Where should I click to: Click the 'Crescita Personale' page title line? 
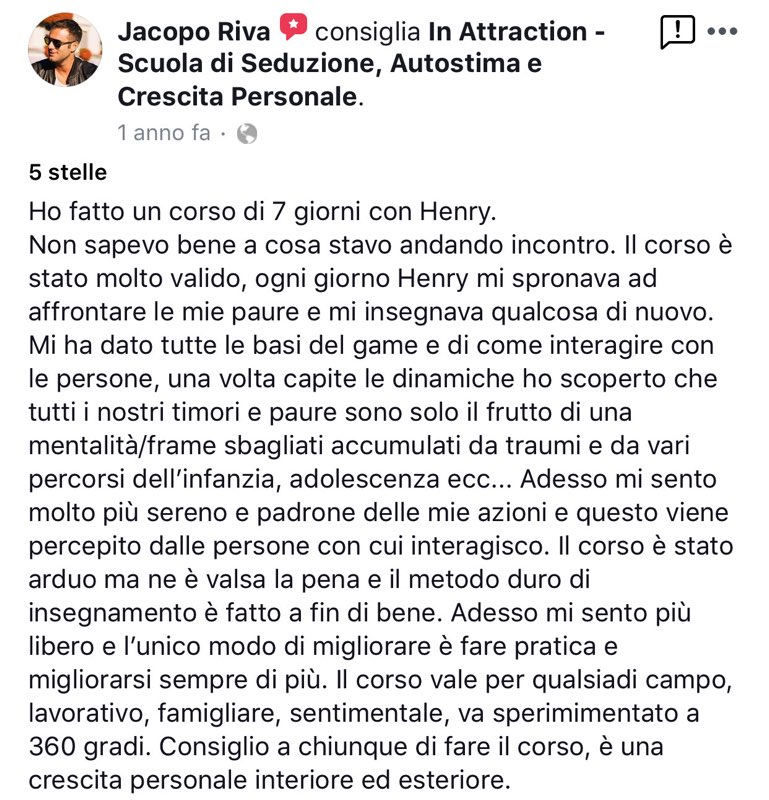tap(237, 96)
